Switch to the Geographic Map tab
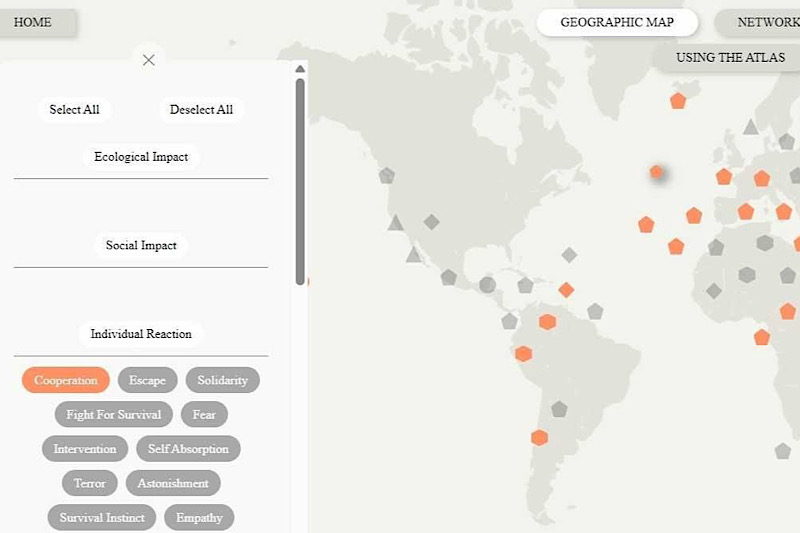This screenshot has width=800, height=533. coord(616,22)
